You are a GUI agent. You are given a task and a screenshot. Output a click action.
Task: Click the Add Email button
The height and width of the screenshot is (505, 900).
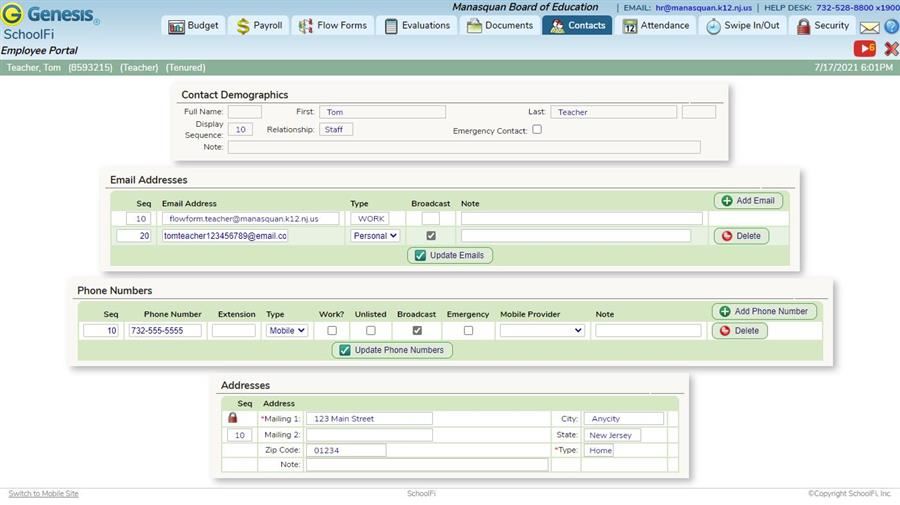pyautogui.click(x=748, y=201)
